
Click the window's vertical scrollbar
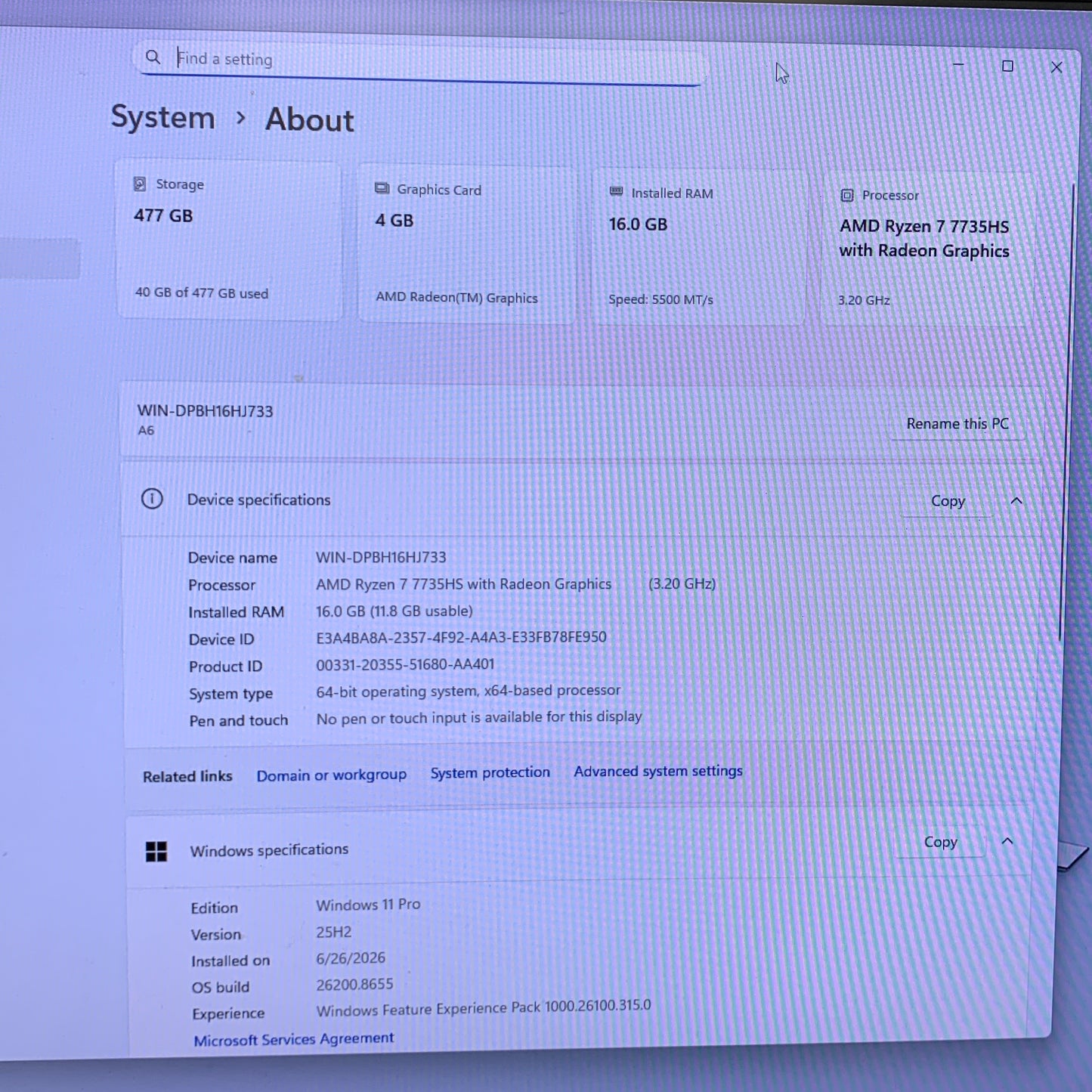tap(1067, 412)
